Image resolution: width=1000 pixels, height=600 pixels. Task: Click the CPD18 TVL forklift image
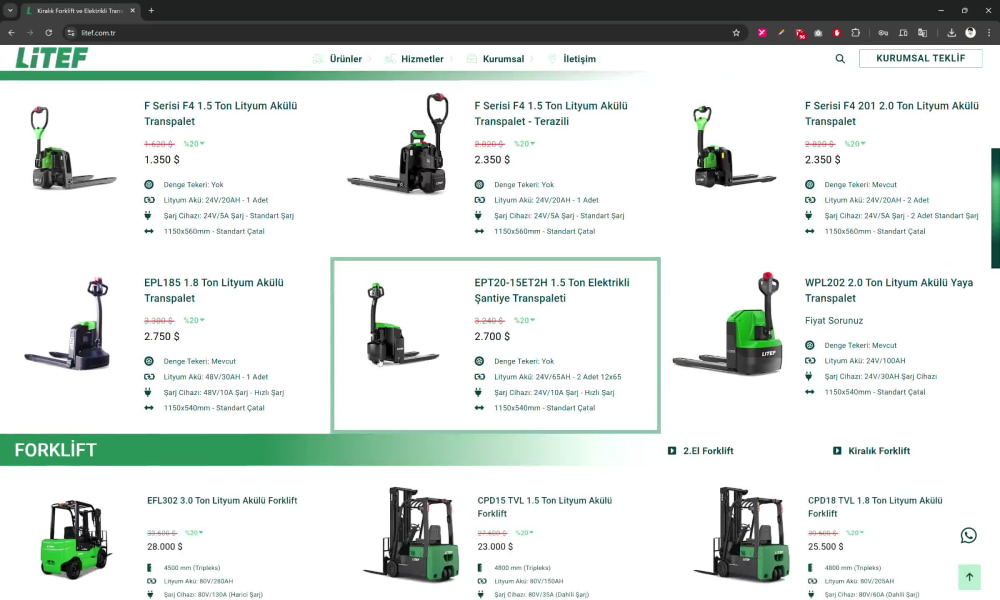(x=743, y=534)
